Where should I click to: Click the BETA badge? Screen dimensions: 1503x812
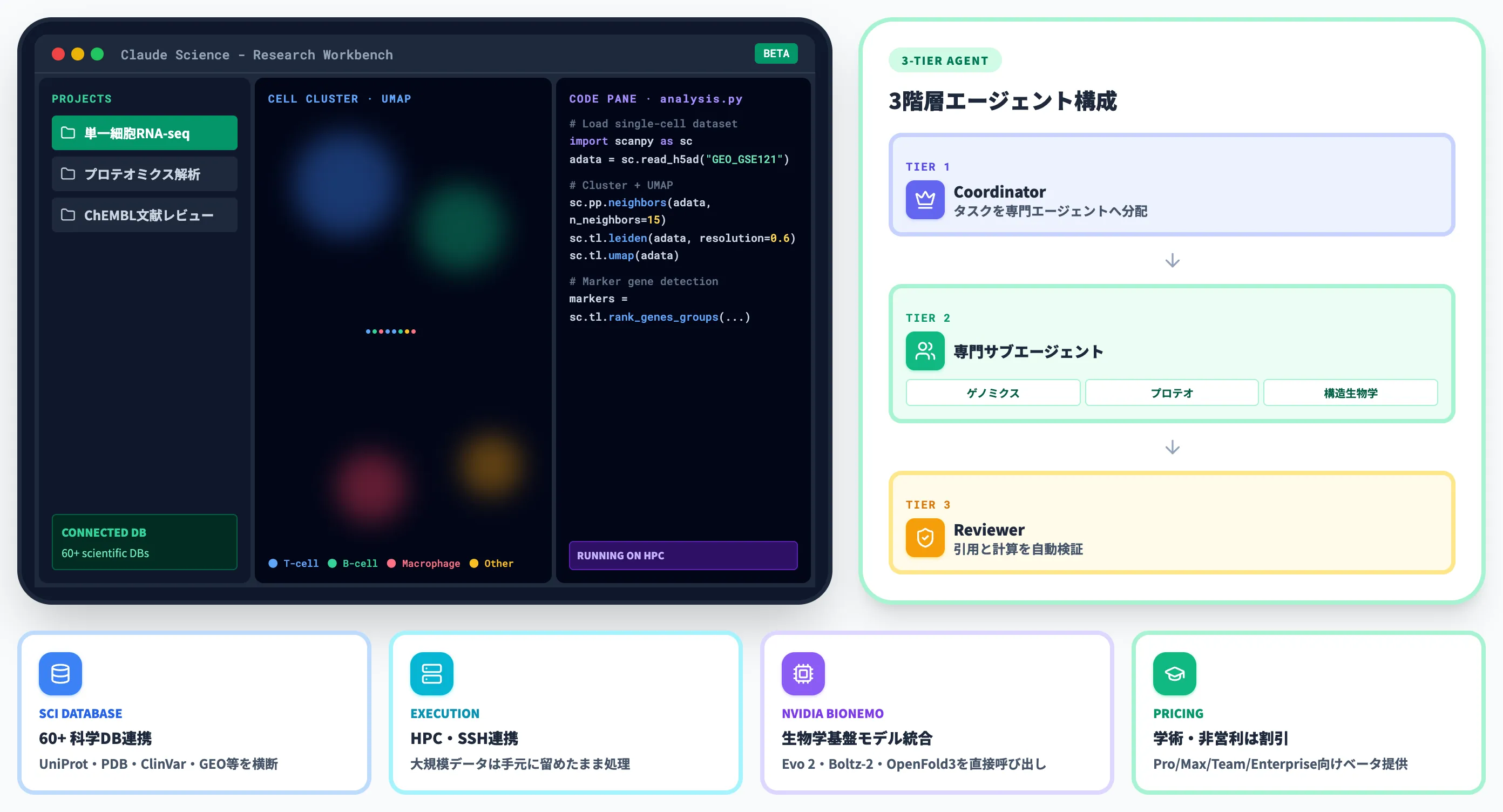[776, 53]
